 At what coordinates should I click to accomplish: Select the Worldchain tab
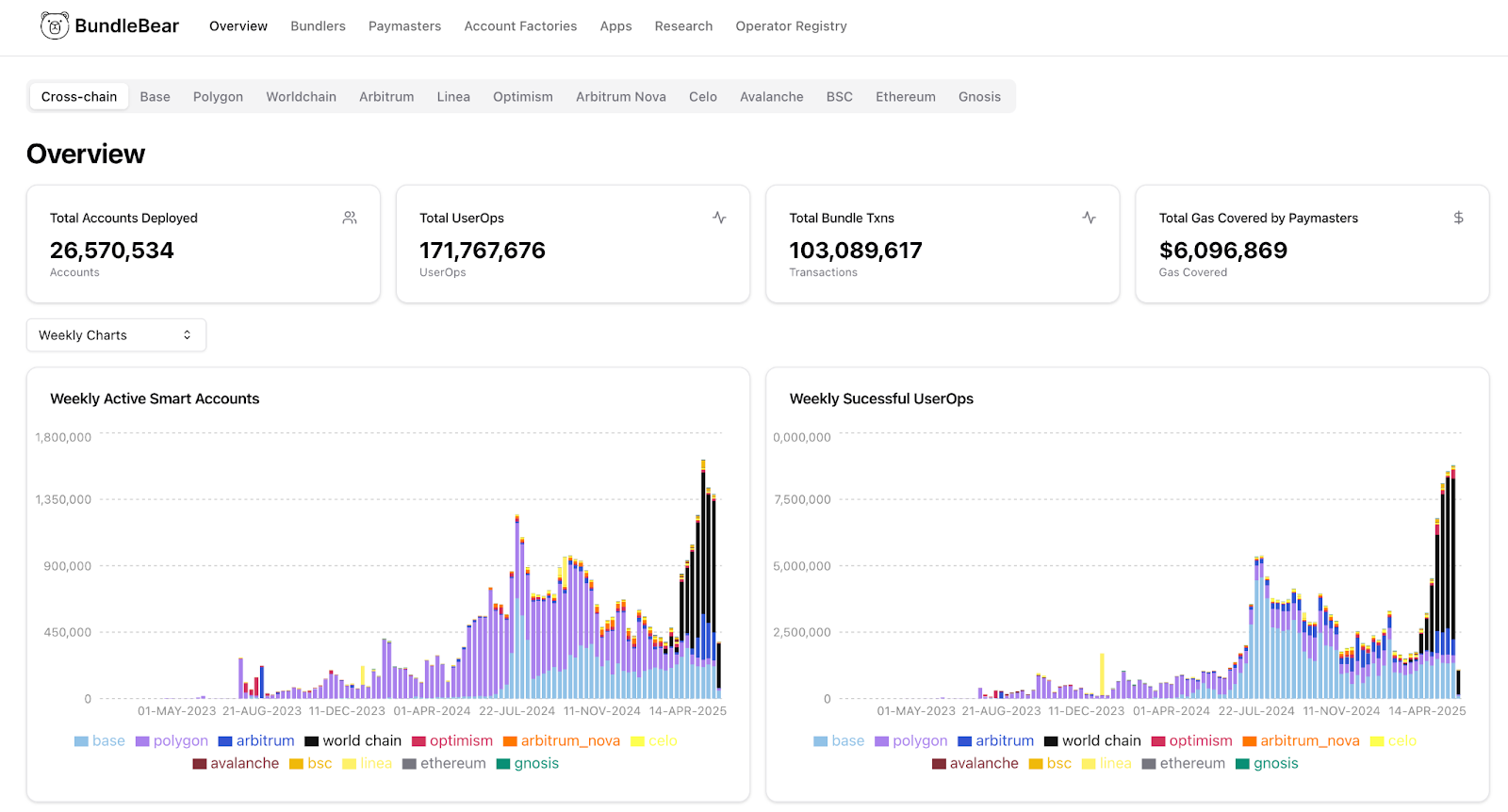tap(301, 97)
